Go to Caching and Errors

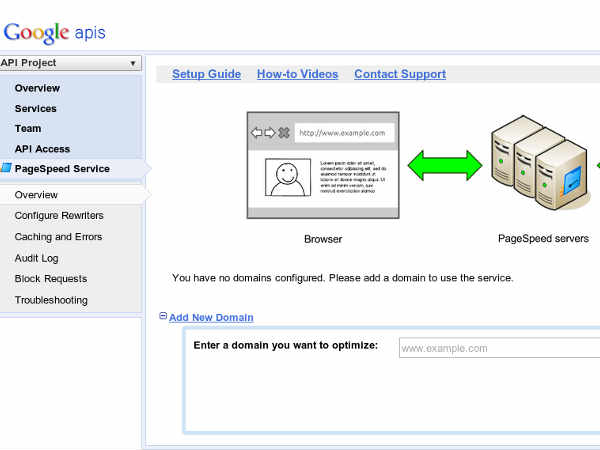pos(58,237)
